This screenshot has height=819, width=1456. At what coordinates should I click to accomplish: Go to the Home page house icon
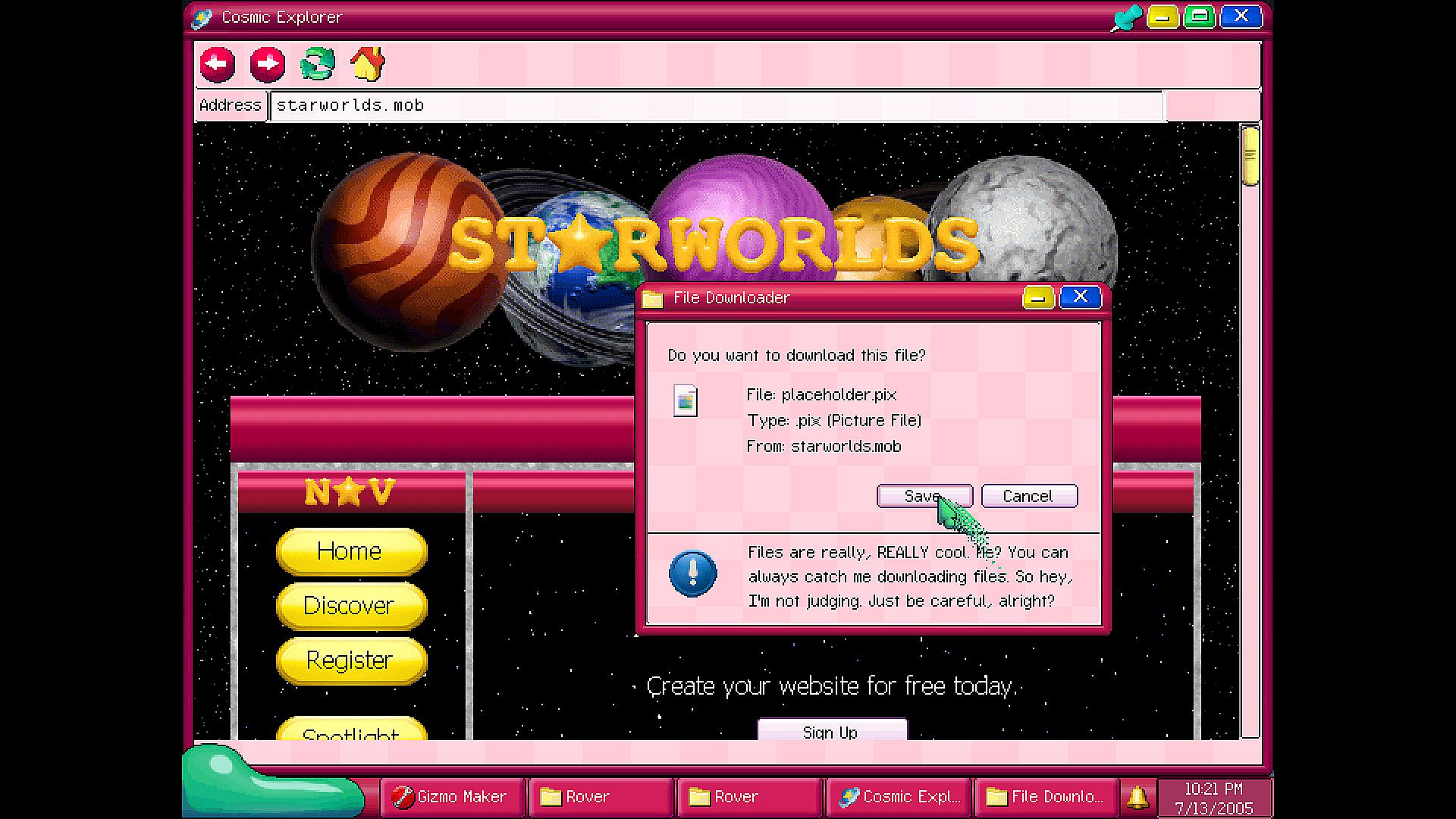pos(368,64)
